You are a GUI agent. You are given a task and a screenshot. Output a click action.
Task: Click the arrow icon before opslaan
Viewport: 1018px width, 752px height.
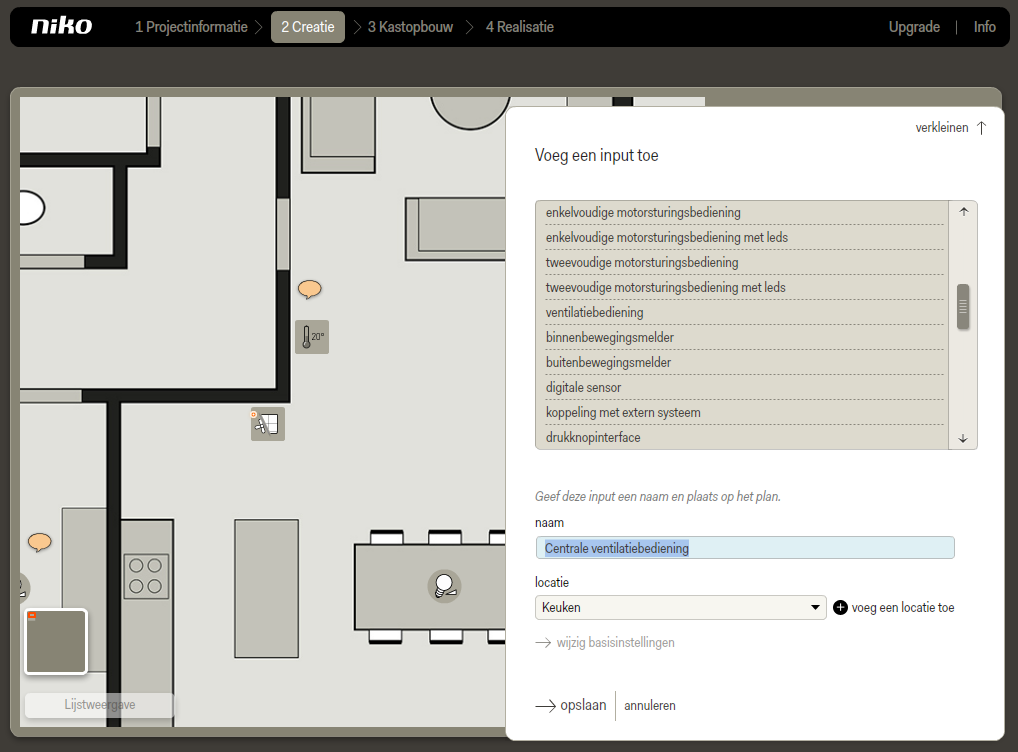(x=545, y=706)
